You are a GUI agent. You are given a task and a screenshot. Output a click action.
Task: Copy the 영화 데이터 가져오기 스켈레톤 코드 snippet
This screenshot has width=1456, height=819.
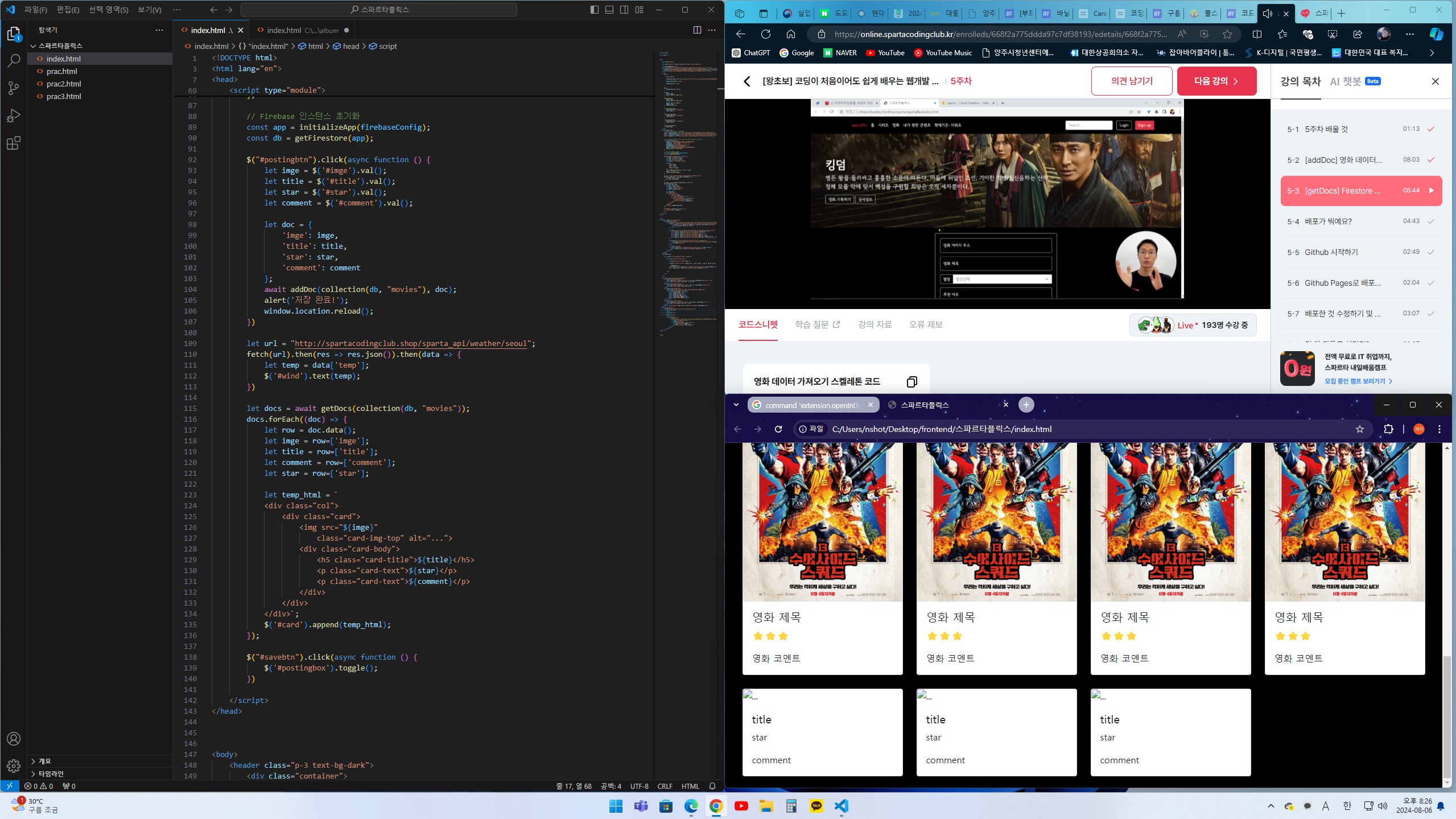(911, 382)
